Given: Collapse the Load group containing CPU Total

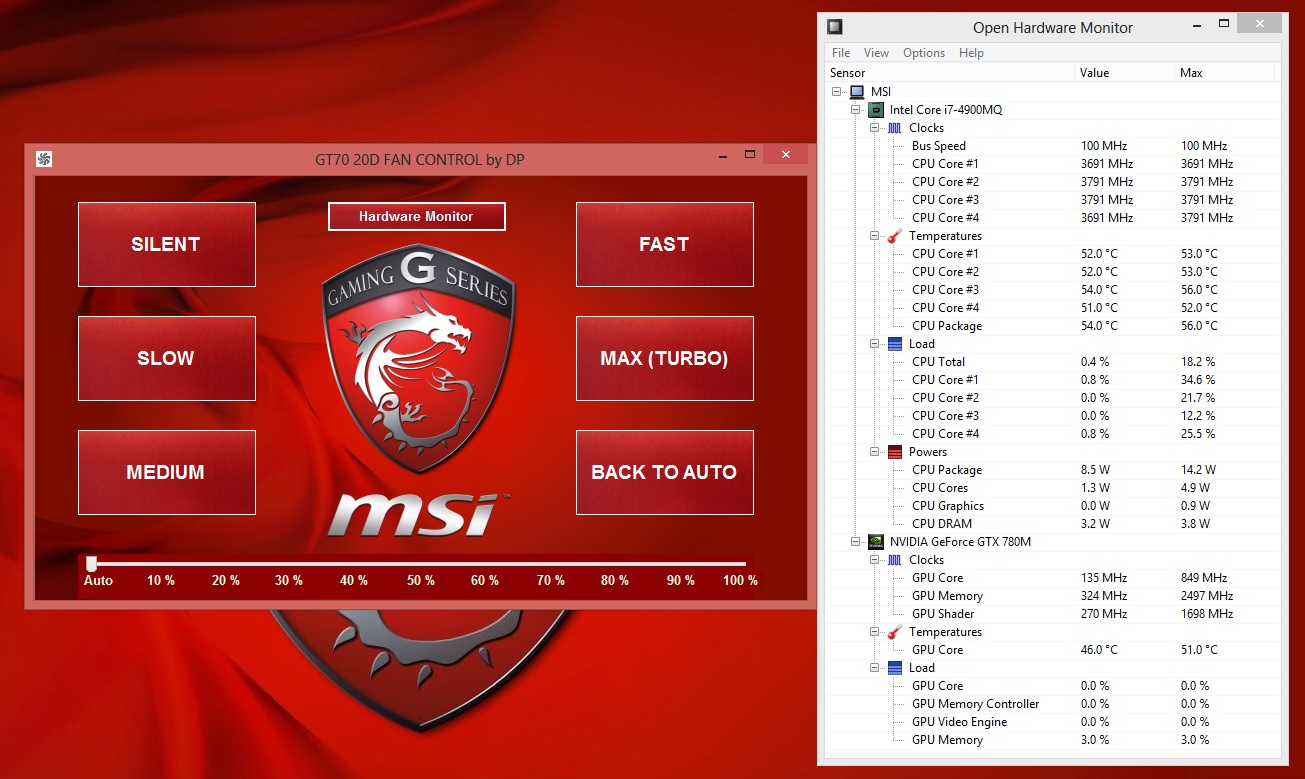Looking at the screenshot, I should [875, 344].
